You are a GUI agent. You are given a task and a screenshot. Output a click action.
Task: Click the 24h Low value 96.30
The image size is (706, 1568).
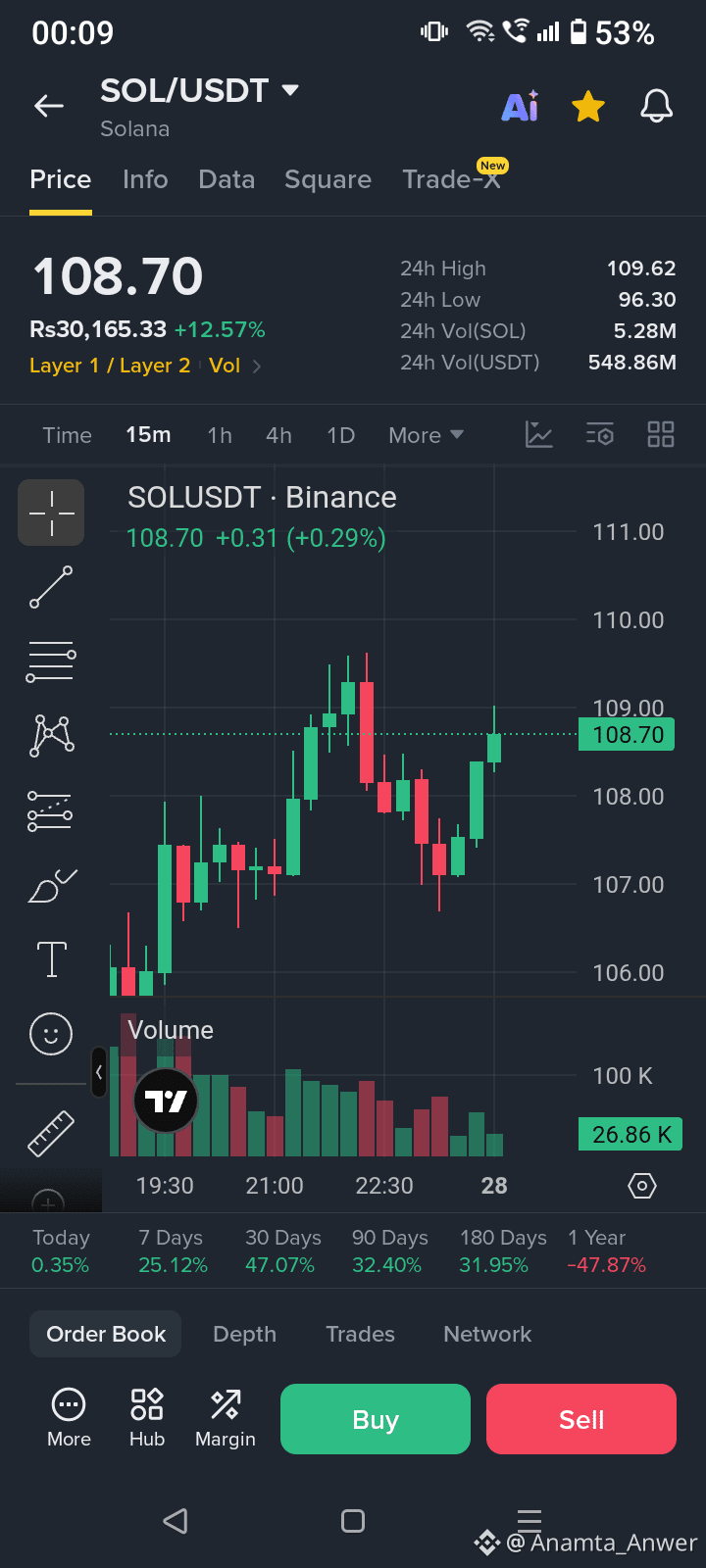647,300
